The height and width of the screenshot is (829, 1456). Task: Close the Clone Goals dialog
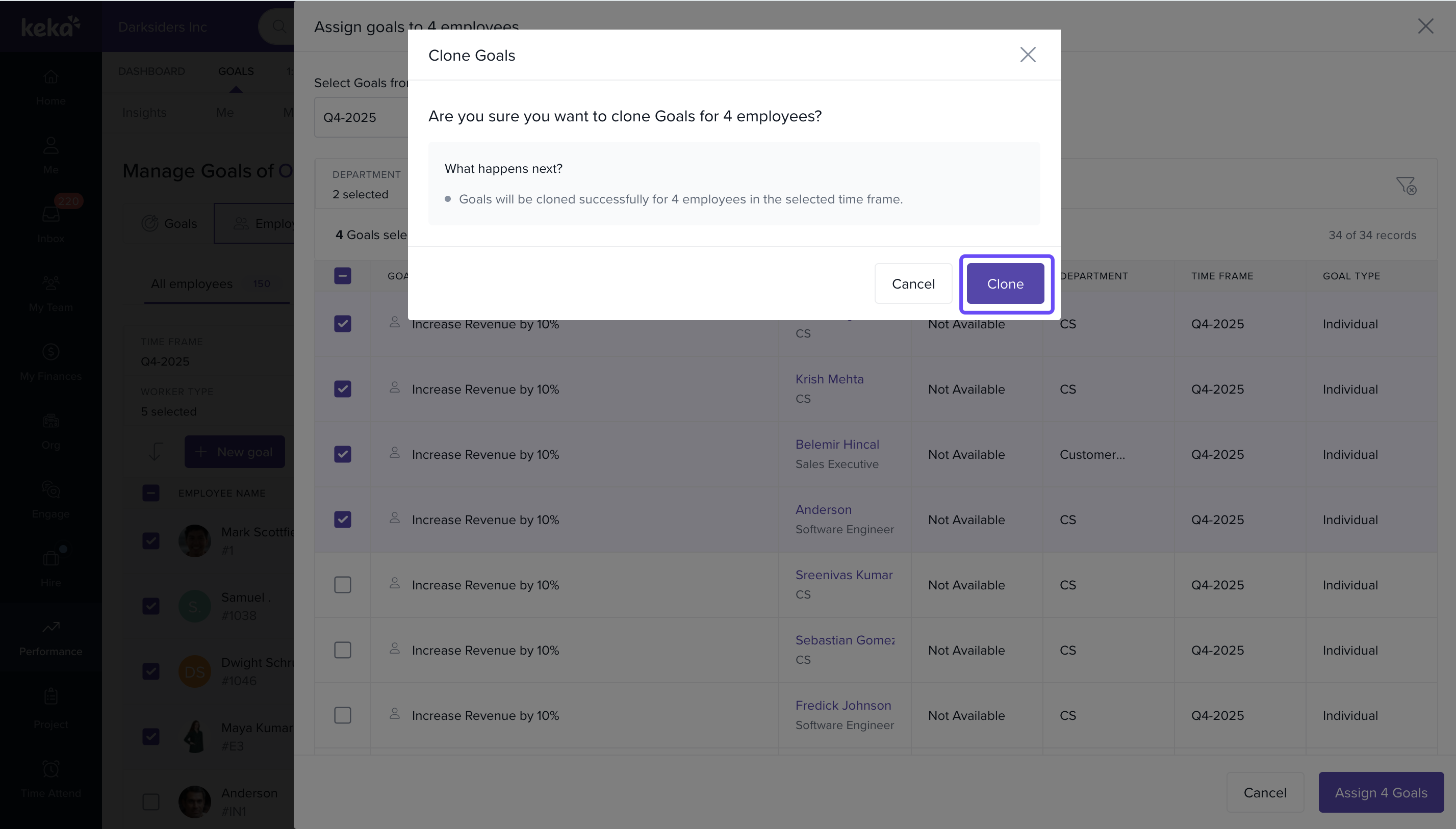[1027, 55]
